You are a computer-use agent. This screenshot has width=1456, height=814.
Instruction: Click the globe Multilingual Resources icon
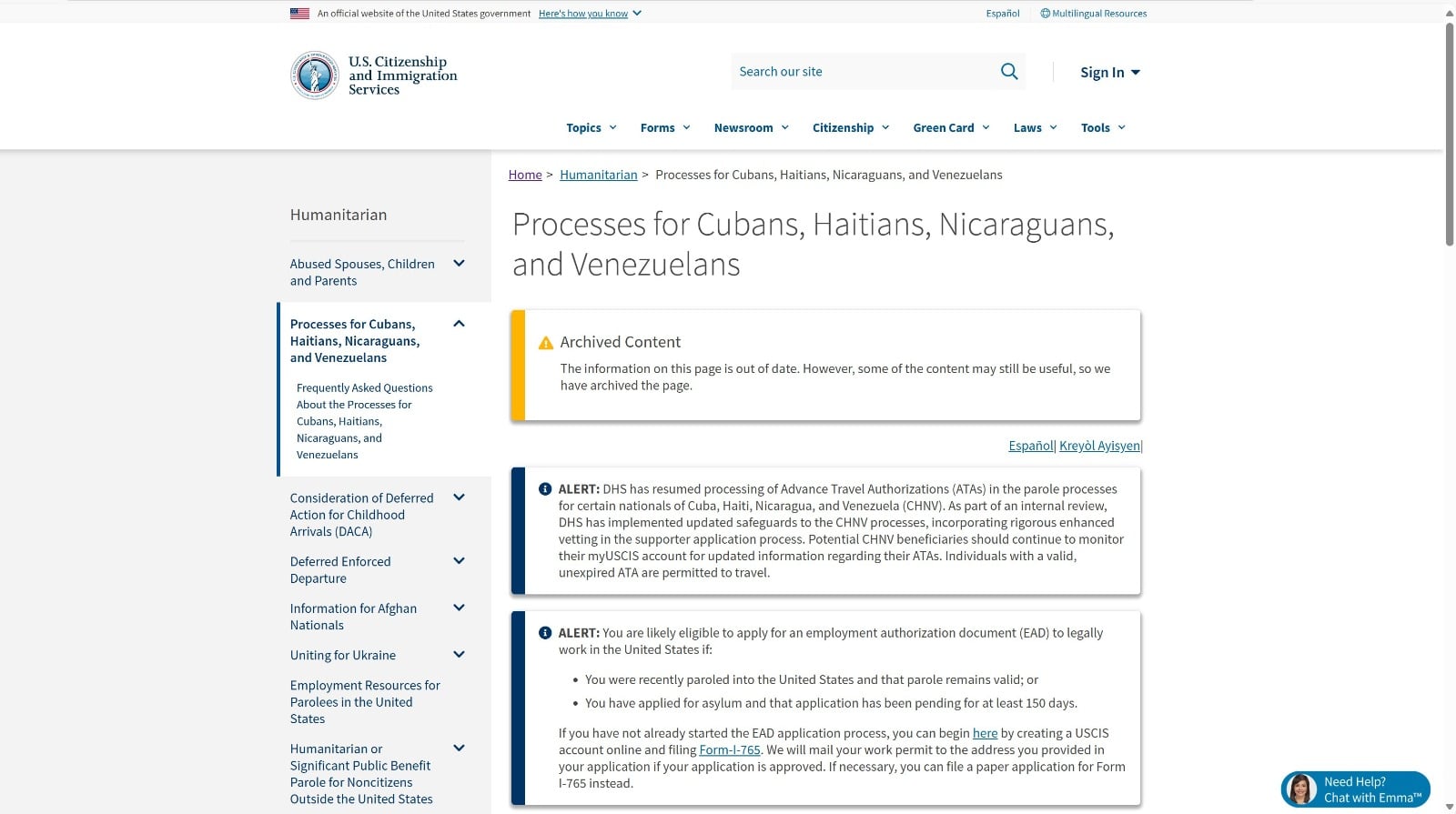pyautogui.click(x=1046, y=14)
